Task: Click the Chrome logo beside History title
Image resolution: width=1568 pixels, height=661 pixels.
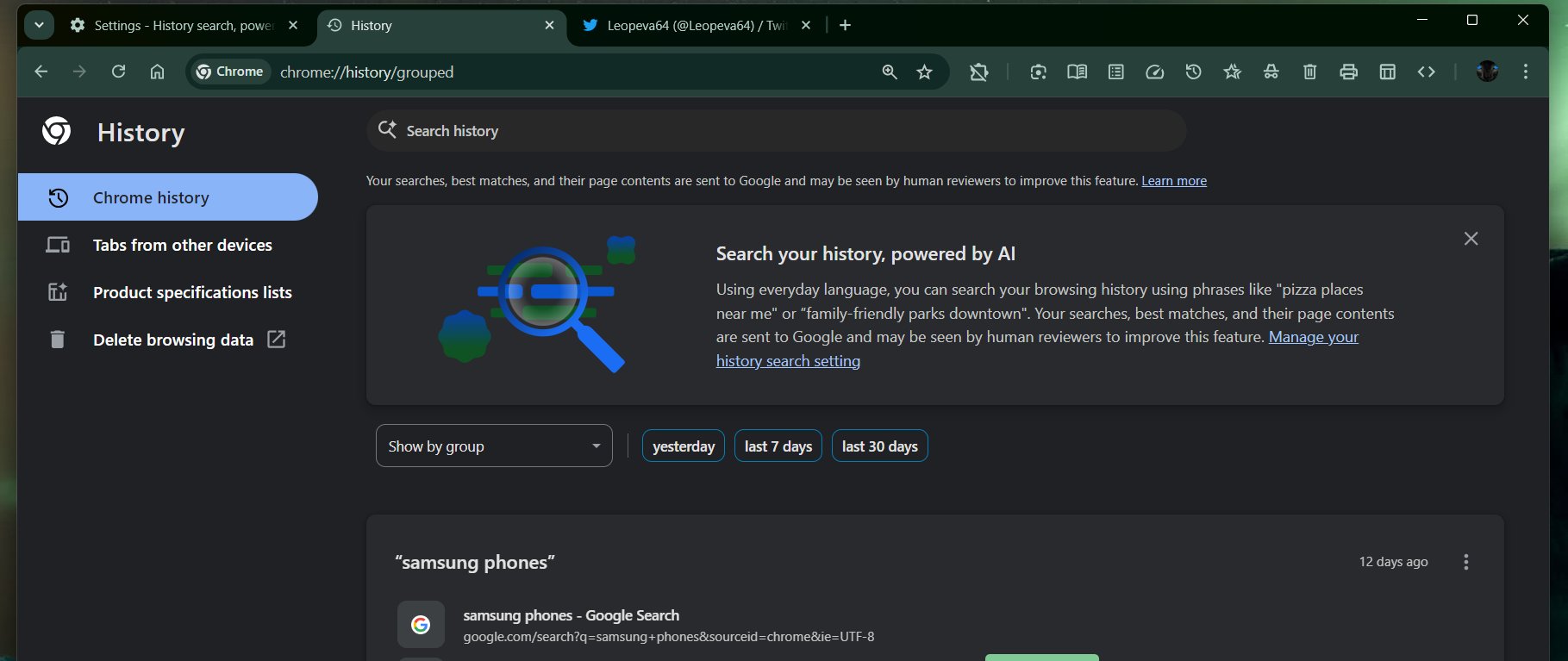Action: pyautogui.click(x=57, y=131)
